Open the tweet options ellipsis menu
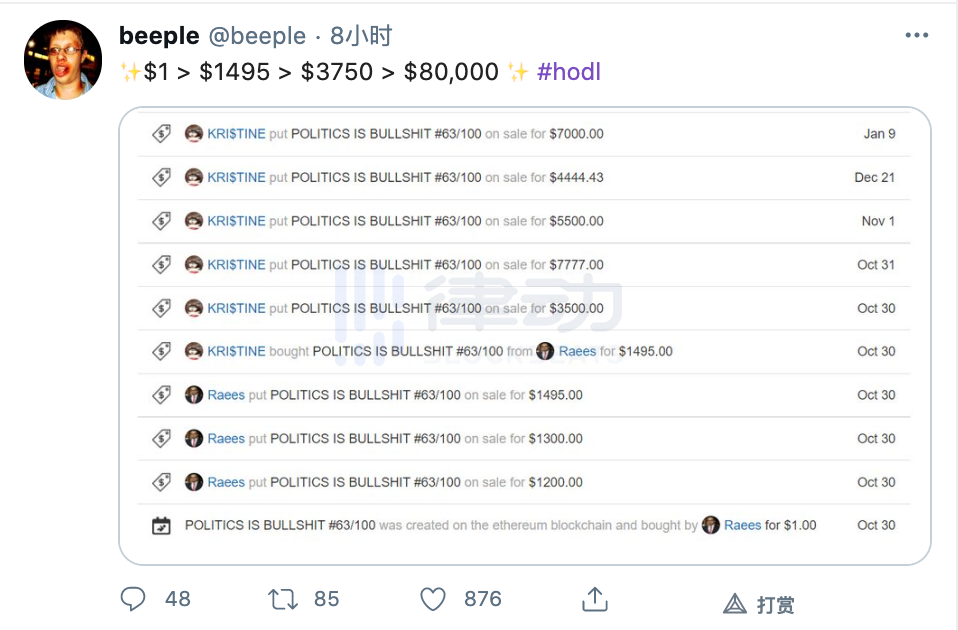The image size is (958, 630). [x=916, y=33]
